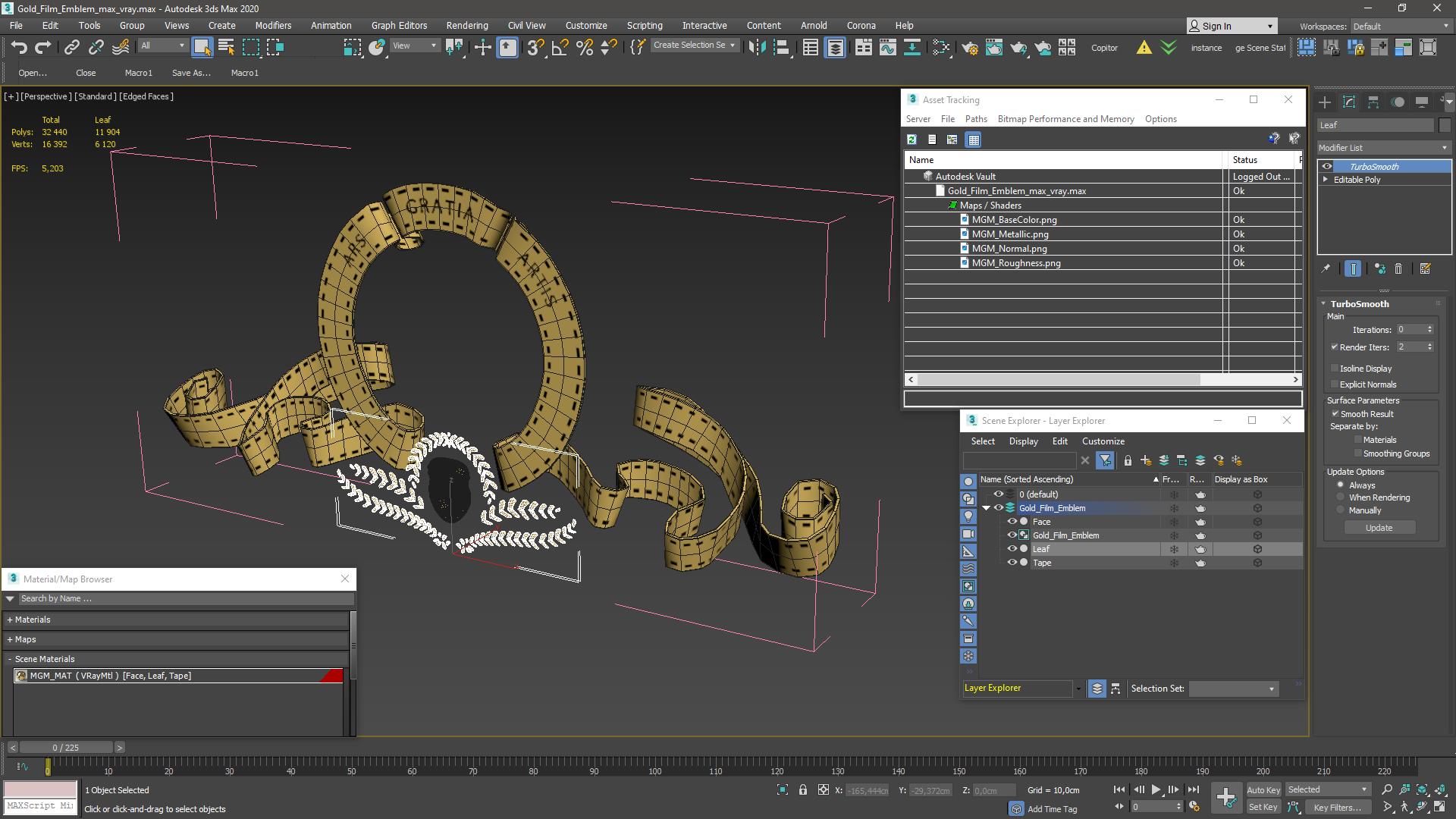Screen dimensions: 1456x819
Task: Open the Material Editor icon
Action: (x=941, y=47)
